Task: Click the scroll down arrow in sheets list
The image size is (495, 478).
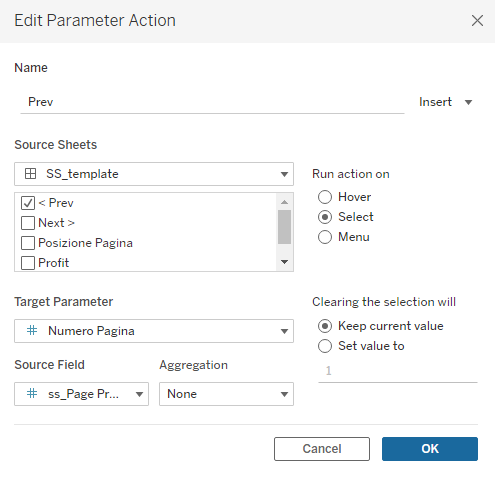Action: coord(284,262)
